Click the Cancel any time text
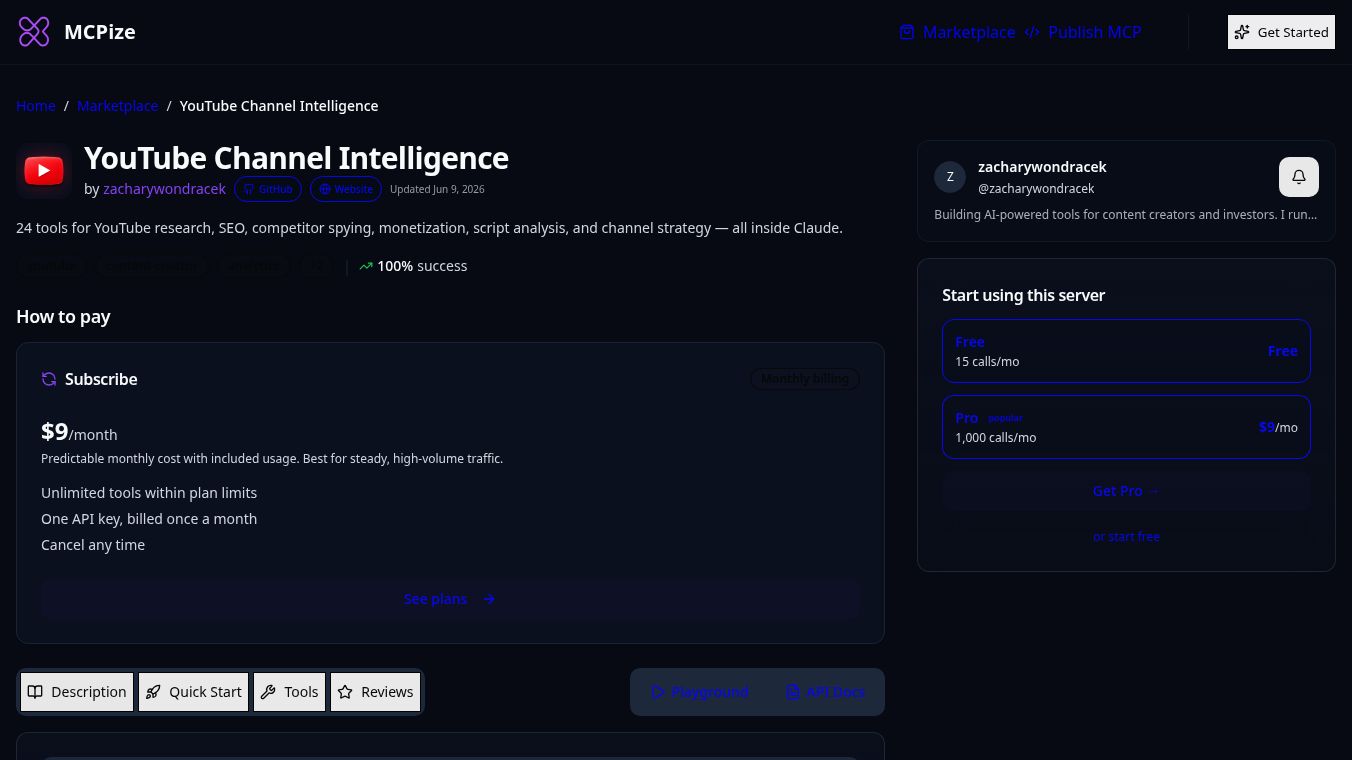Viewport: 1352px width, 760px height. 93,545
